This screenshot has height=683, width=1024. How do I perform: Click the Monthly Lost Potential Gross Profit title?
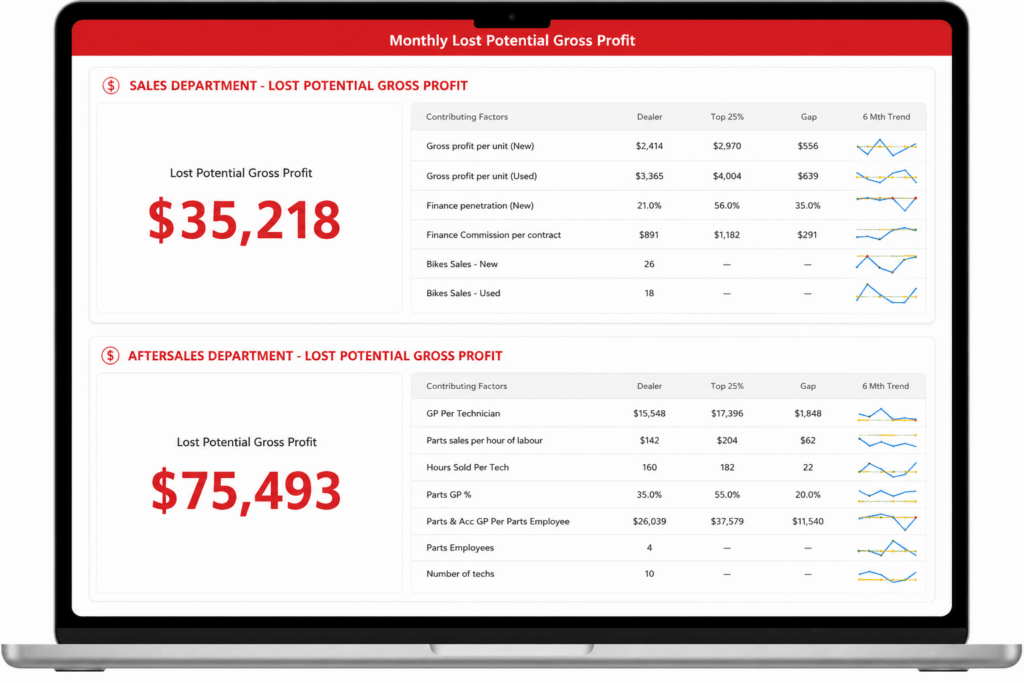[512, 40]
